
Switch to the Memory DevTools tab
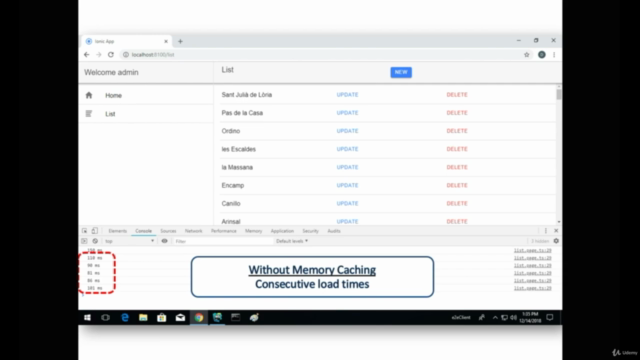tap(253, 231)
